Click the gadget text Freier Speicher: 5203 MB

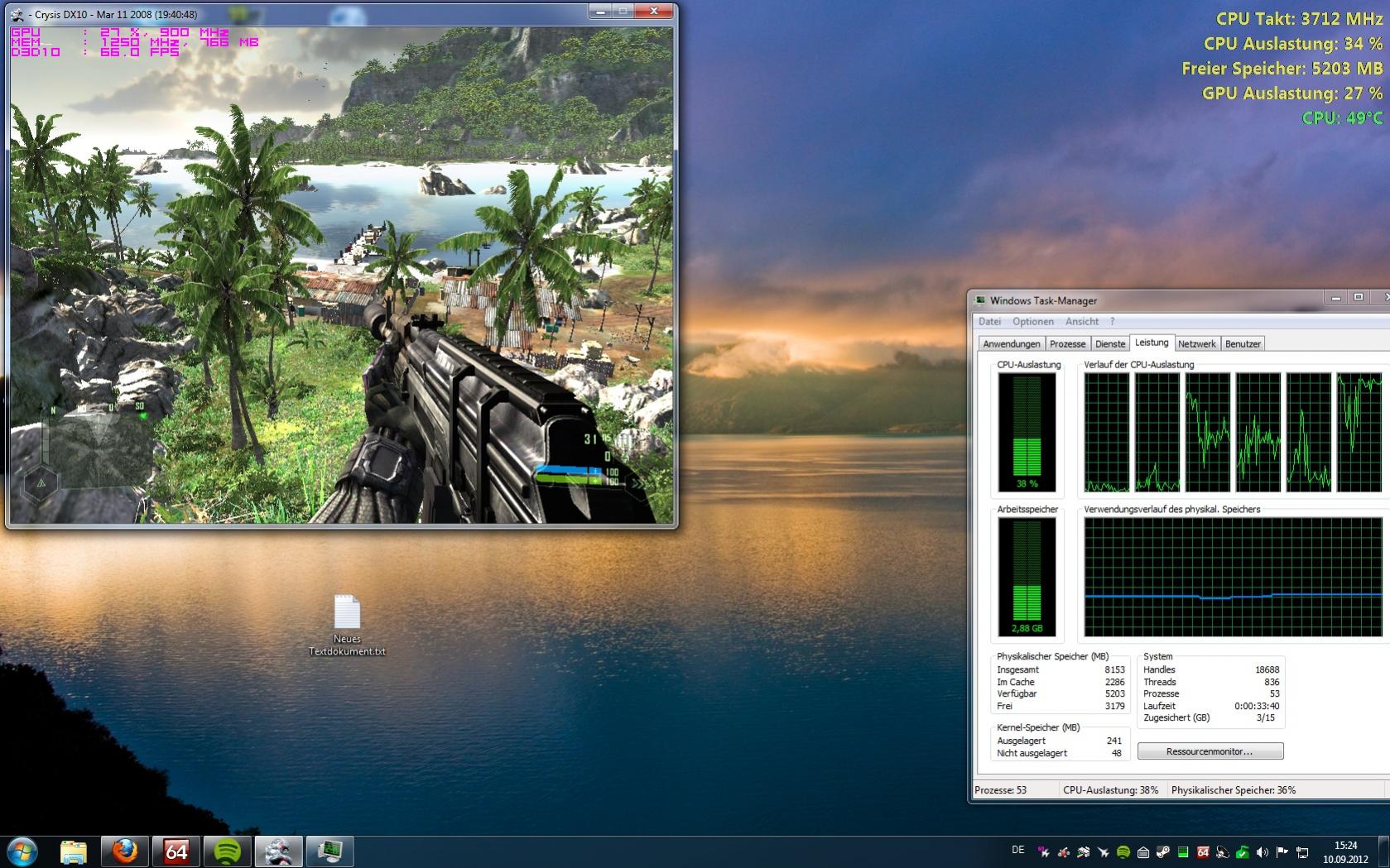pos(1282,68)
